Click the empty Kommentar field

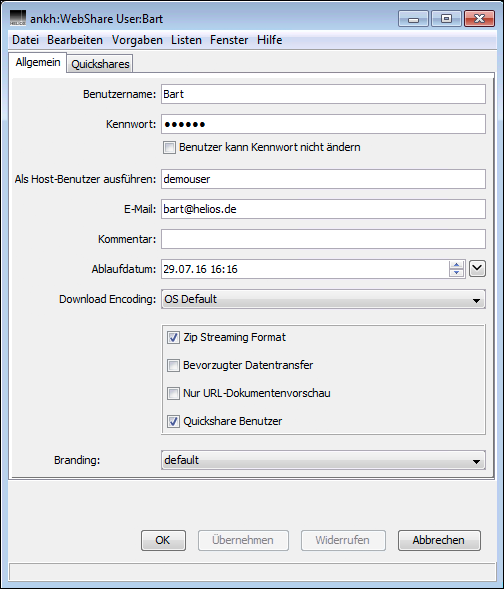323,239
